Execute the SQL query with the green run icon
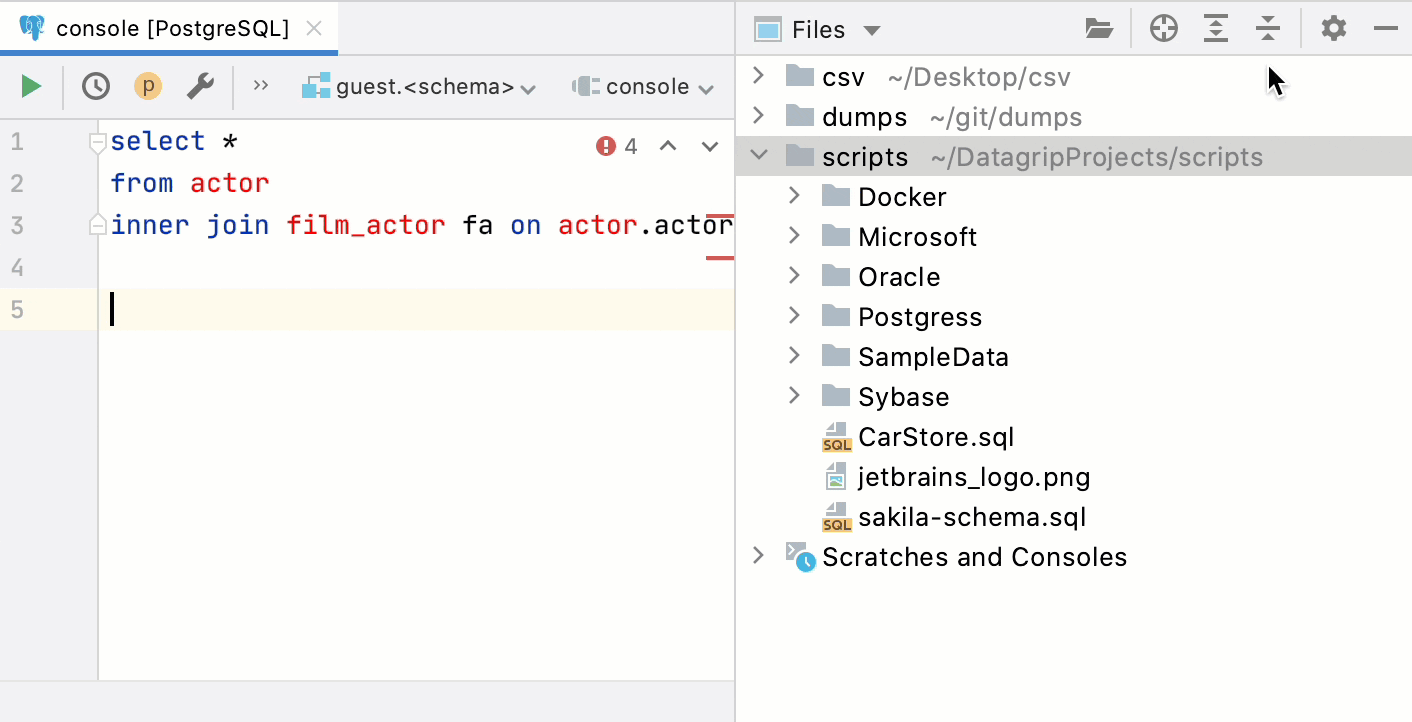The image size is (1412, 722). (31, 85)
